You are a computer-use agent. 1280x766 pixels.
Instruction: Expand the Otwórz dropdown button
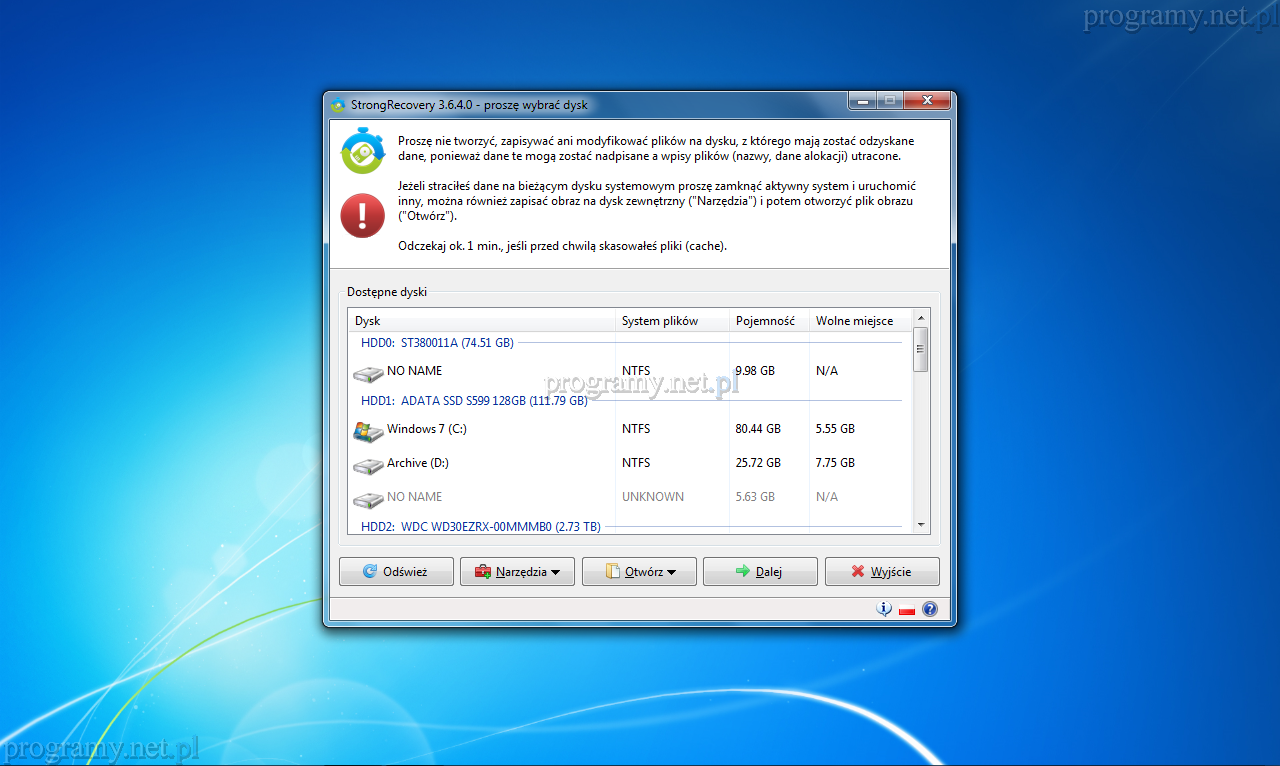639,572
